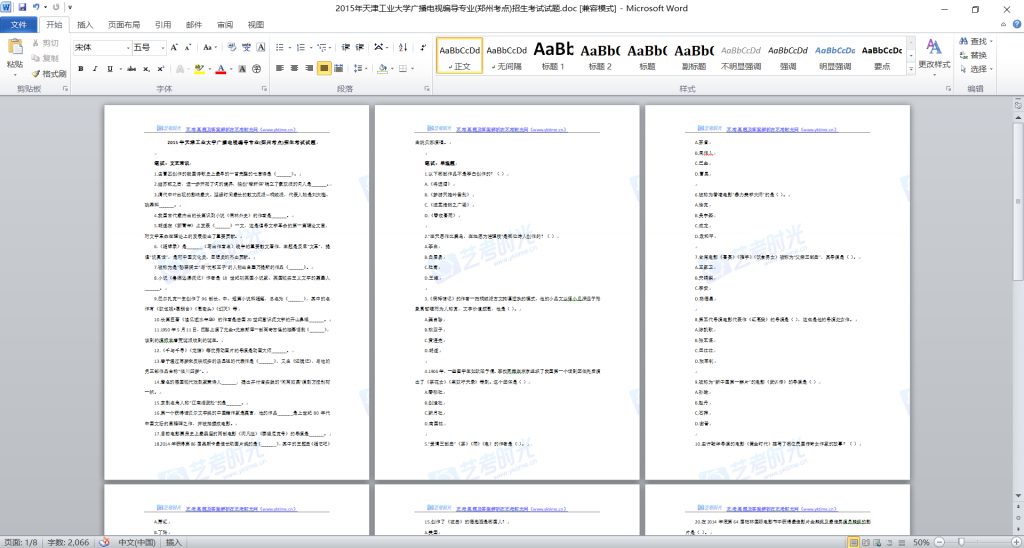1024x548 pixels.
Task: Click the 替换 (Replace) button
Action: tap(978, 55)
